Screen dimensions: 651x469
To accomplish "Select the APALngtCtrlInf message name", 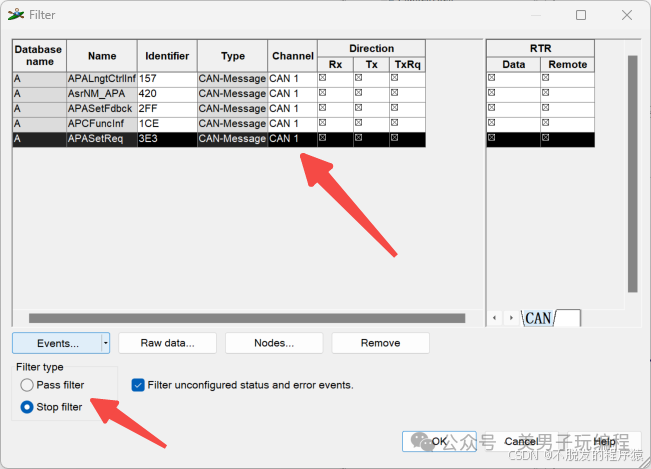I will [102, 79].
